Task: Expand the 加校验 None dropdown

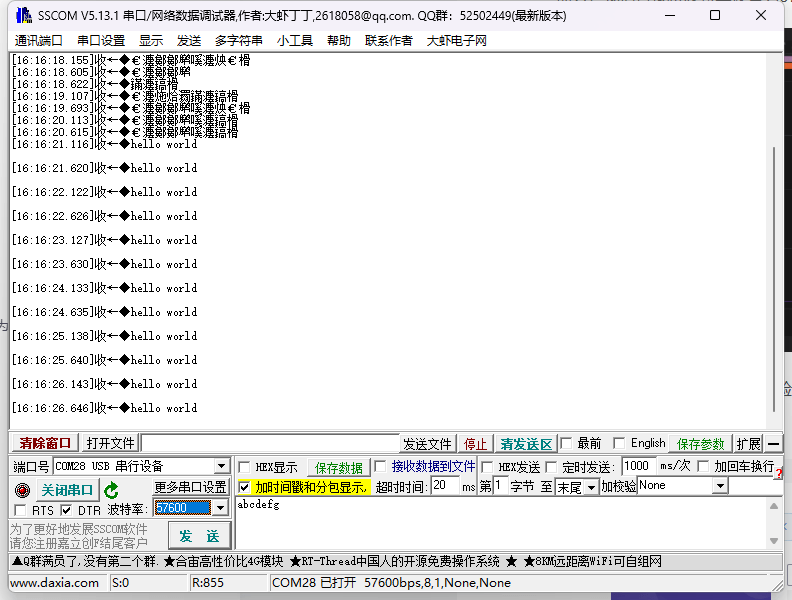Action: click(720, 486)
